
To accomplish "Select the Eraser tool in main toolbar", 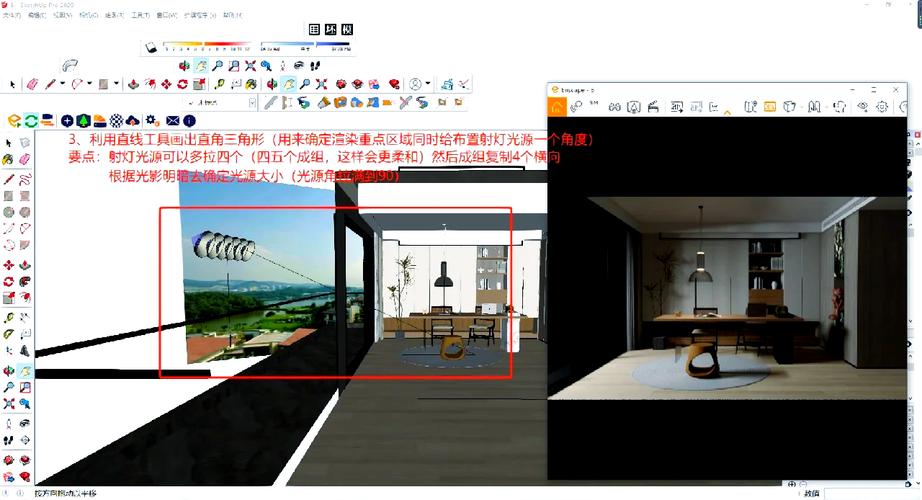I will click(32, 85).
